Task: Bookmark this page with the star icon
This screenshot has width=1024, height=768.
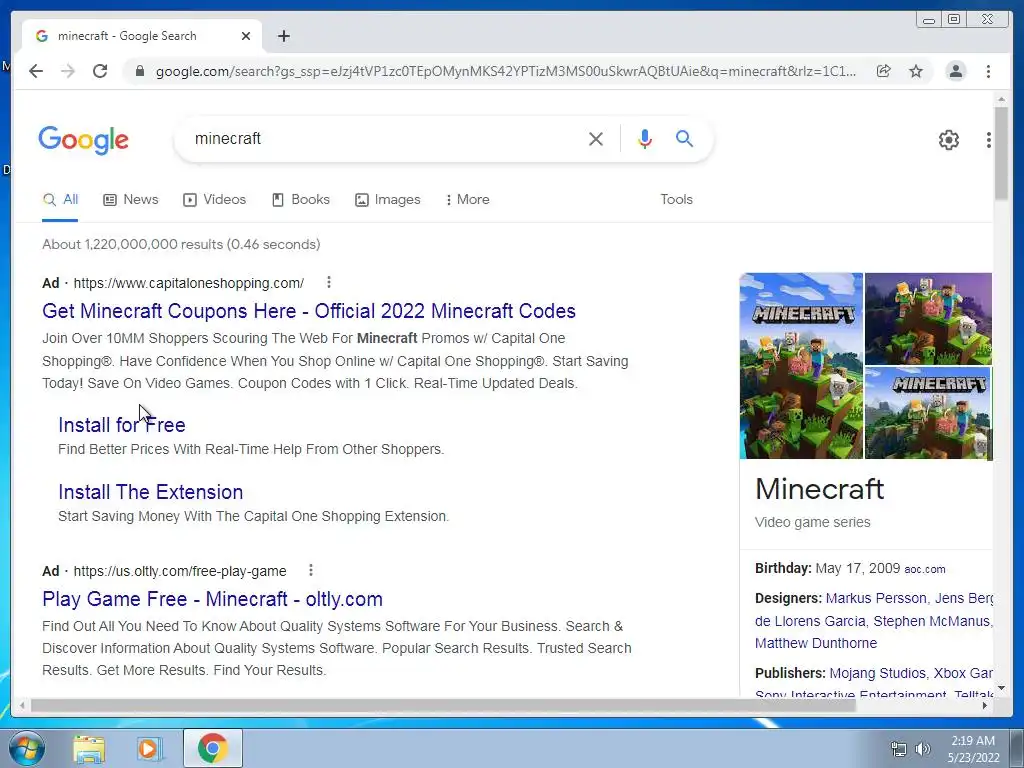Action: point(916,71)
